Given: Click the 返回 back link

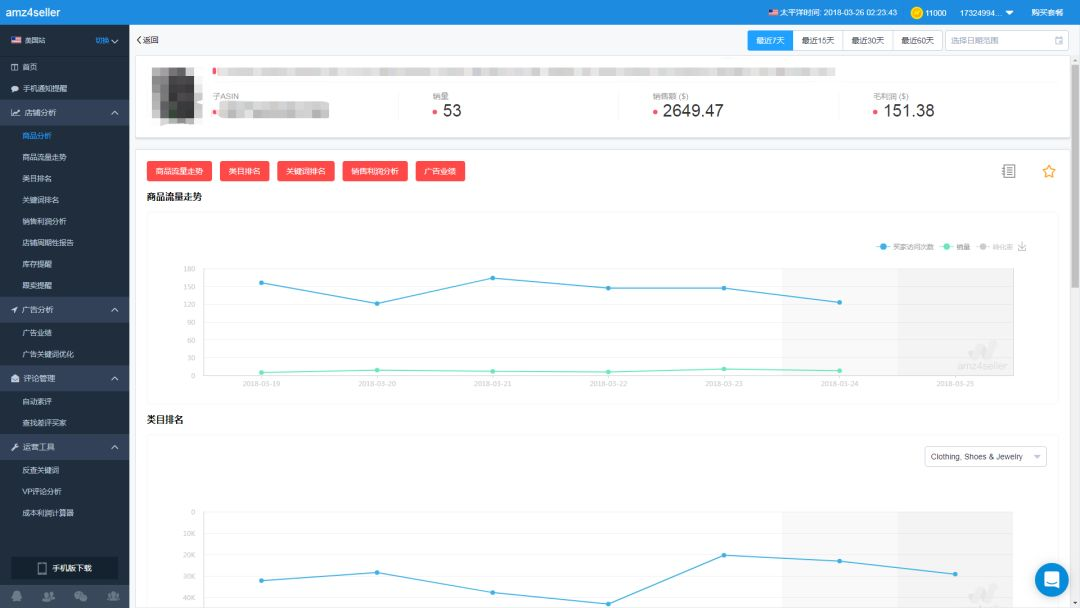Looking at the screenshot, I should coord(147,40).
